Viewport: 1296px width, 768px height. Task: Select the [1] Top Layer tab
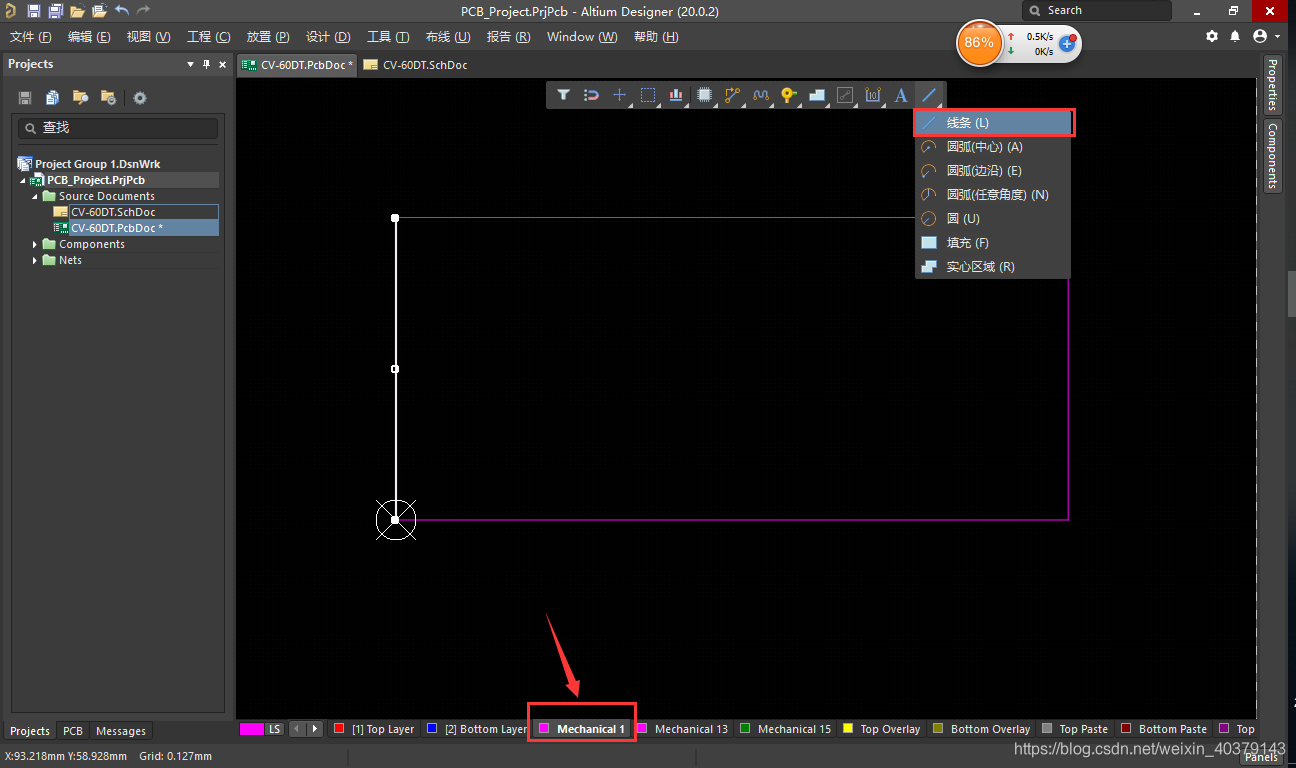(373, 729)
